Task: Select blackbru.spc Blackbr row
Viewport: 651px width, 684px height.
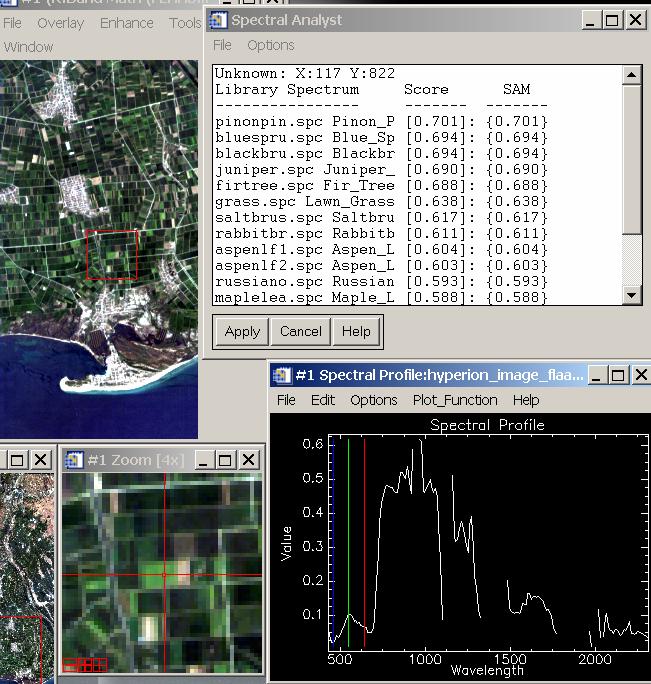Action: point(381,154)
